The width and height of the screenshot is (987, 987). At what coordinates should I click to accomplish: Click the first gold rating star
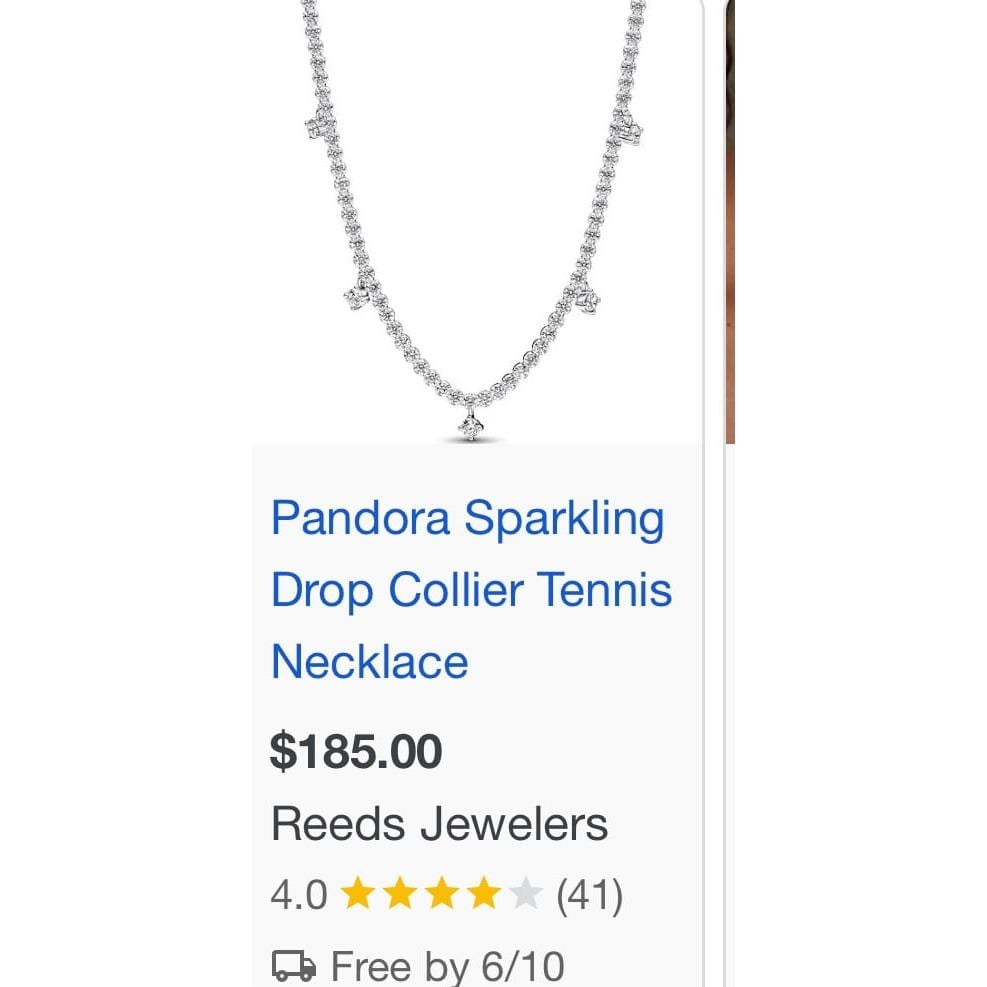pos(358,893)
